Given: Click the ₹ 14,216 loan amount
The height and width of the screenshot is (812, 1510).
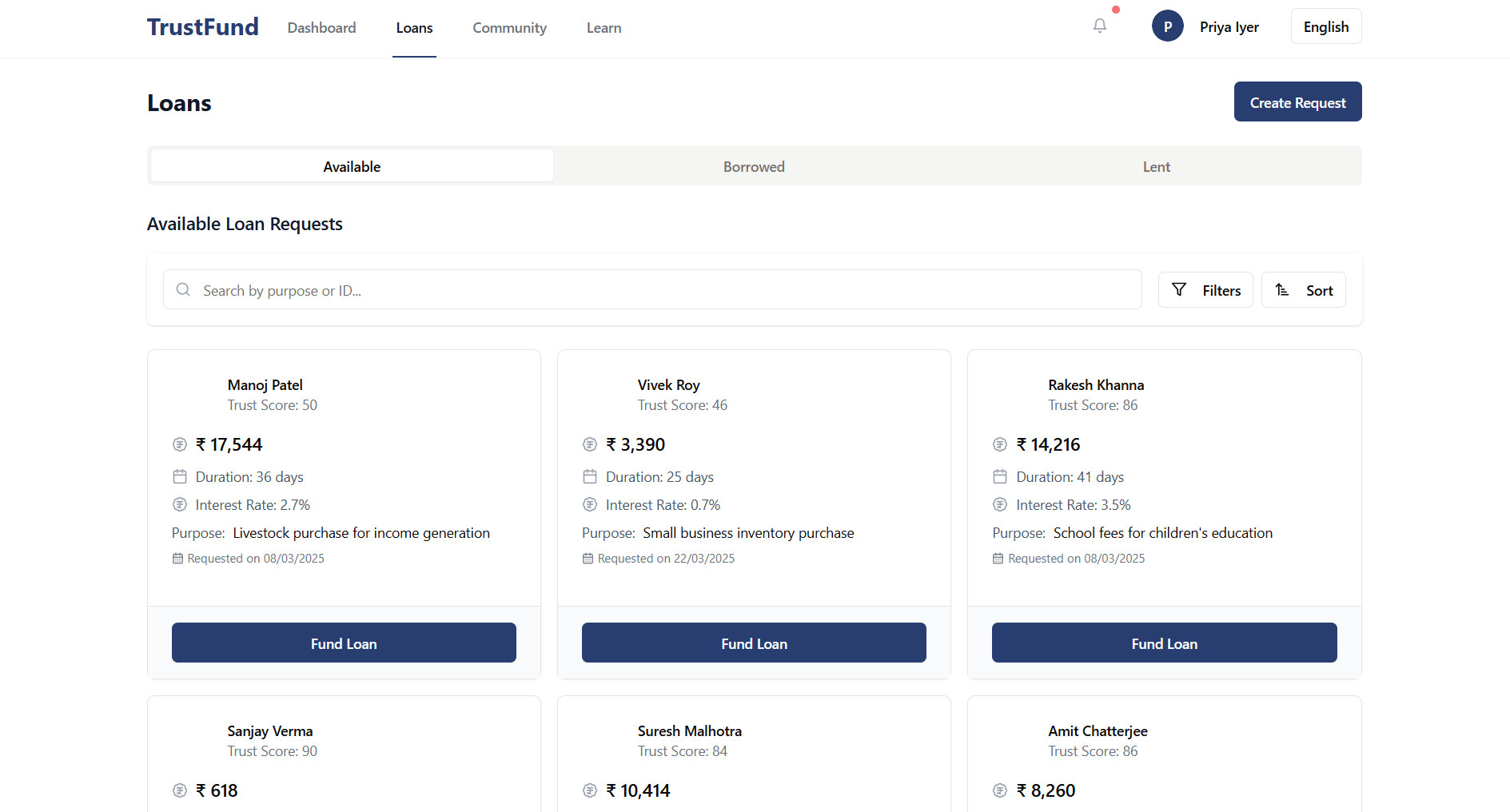Looking at the screenshot, I should (x=1048, y=444).
